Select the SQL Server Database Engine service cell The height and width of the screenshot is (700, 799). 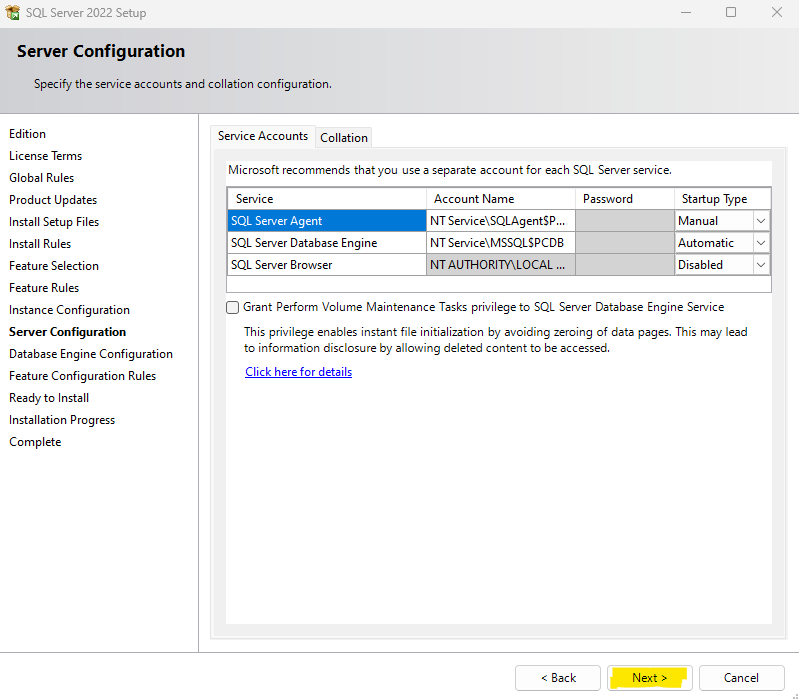327,243
